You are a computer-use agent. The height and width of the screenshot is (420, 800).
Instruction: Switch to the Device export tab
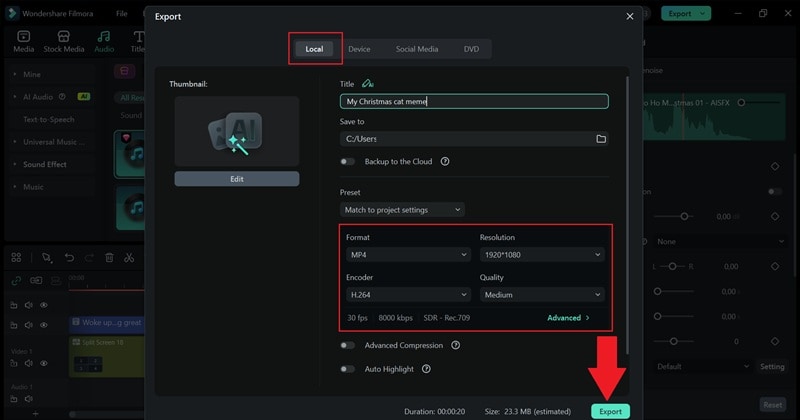click(359, 49)
